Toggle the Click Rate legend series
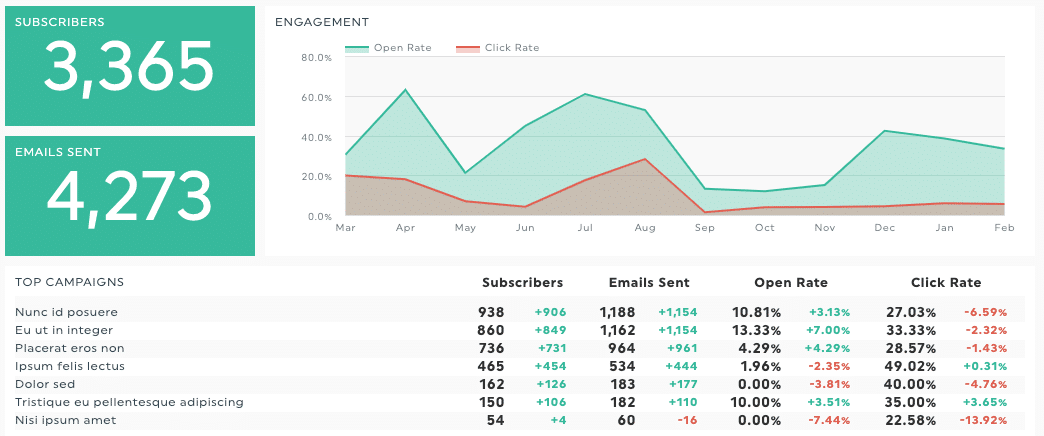This screenshot has width=1044, height=436. (511, 47)
